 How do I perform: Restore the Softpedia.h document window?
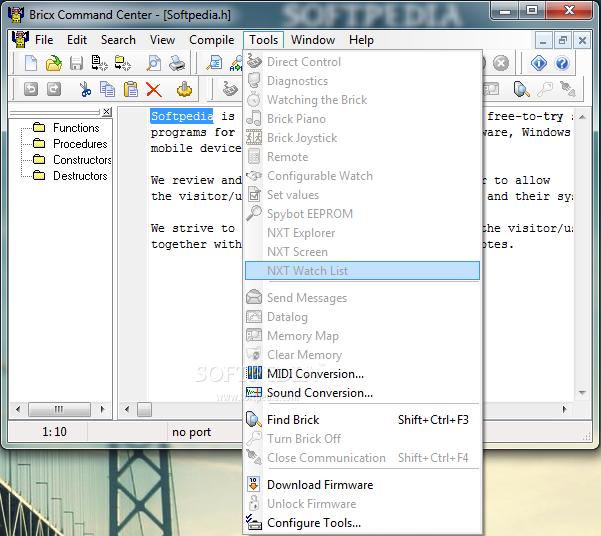563,40
